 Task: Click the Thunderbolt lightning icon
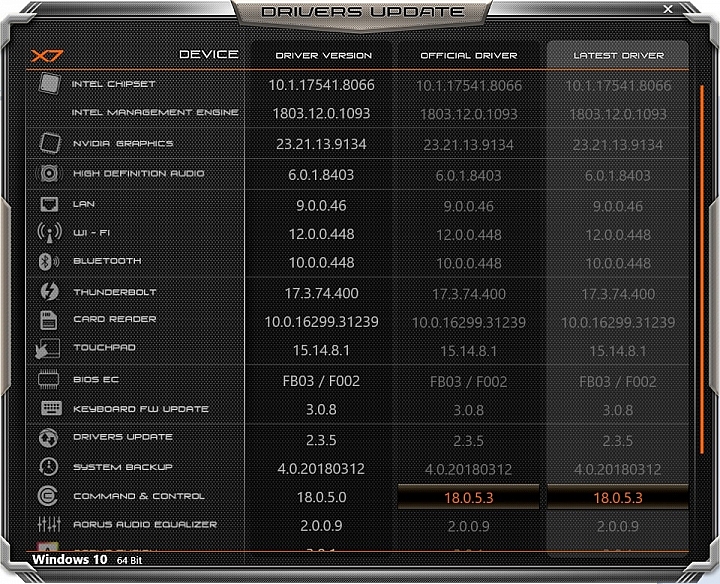pos(49,292)
